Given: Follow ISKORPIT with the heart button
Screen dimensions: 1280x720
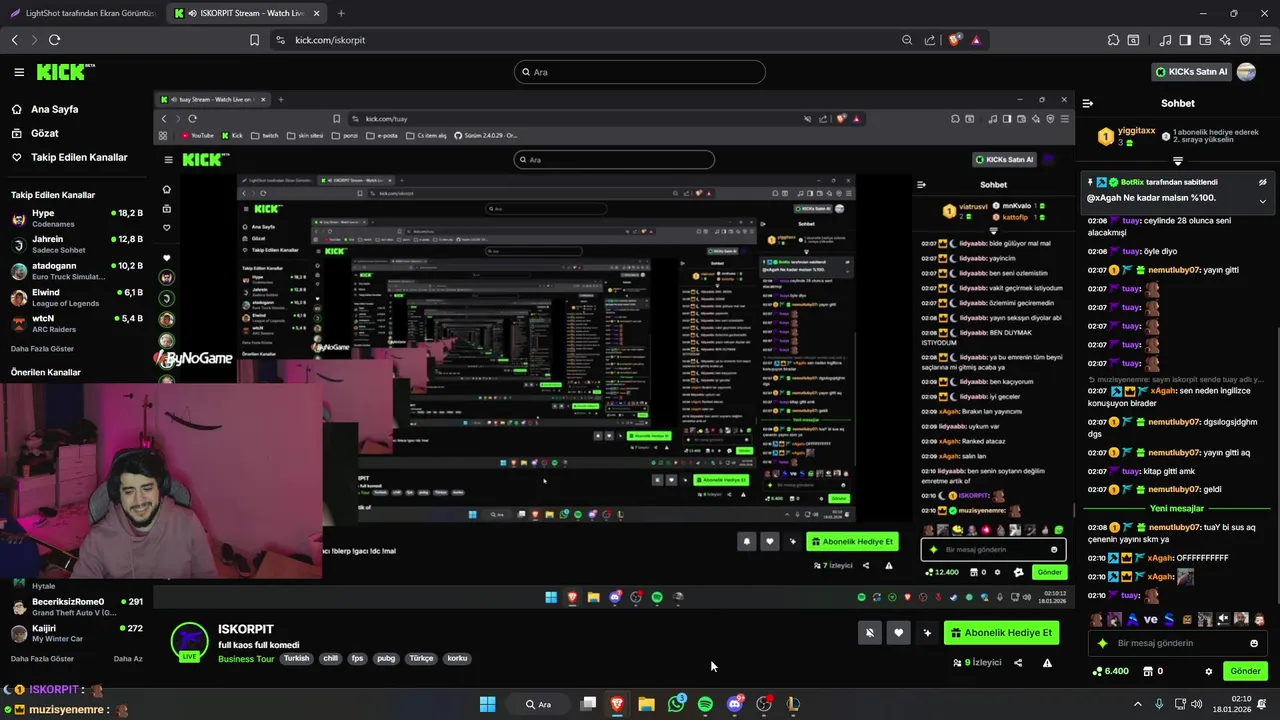Looking at the screenshot, I should (x=898, y=632).
